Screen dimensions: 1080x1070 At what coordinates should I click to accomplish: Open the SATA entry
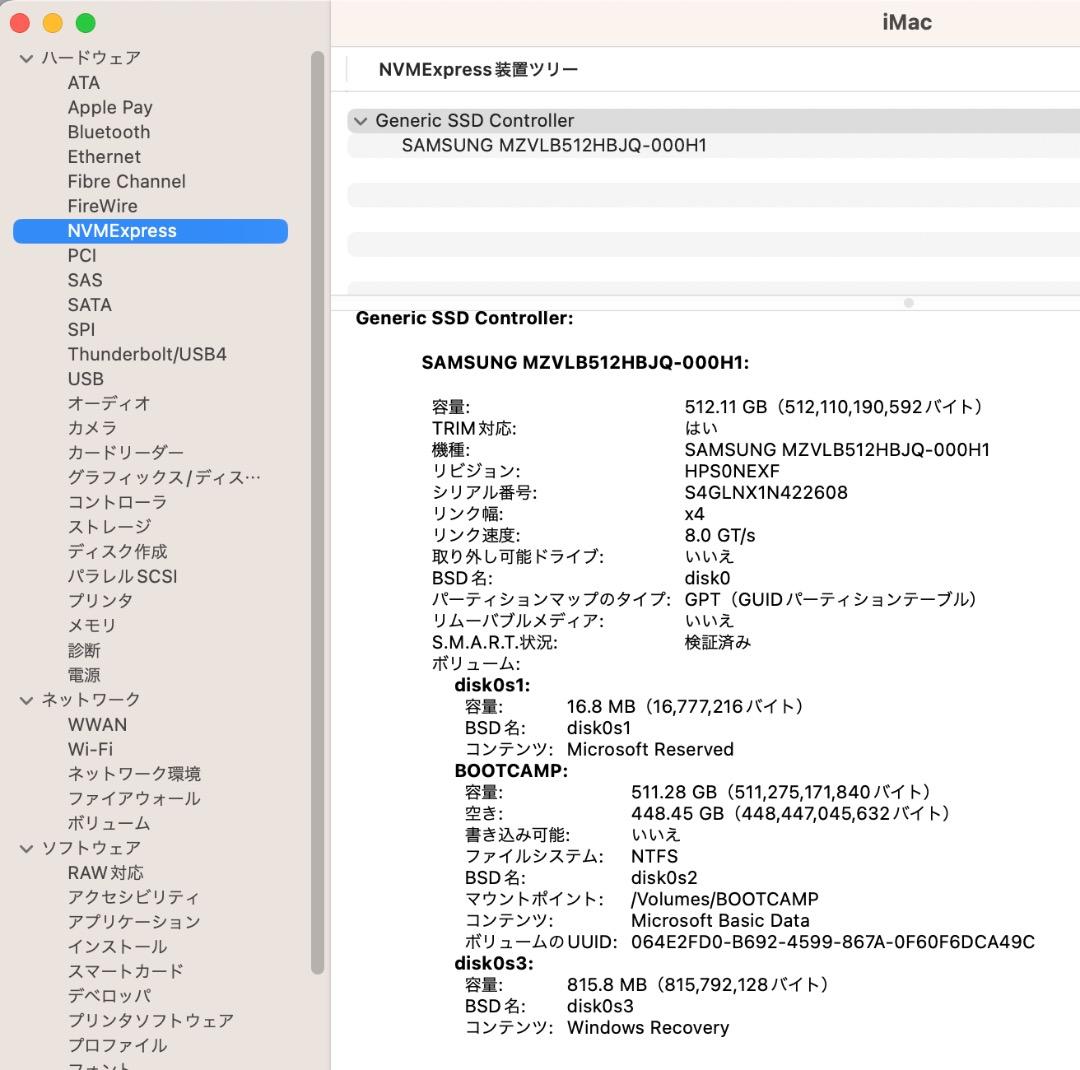coord(90,305)
